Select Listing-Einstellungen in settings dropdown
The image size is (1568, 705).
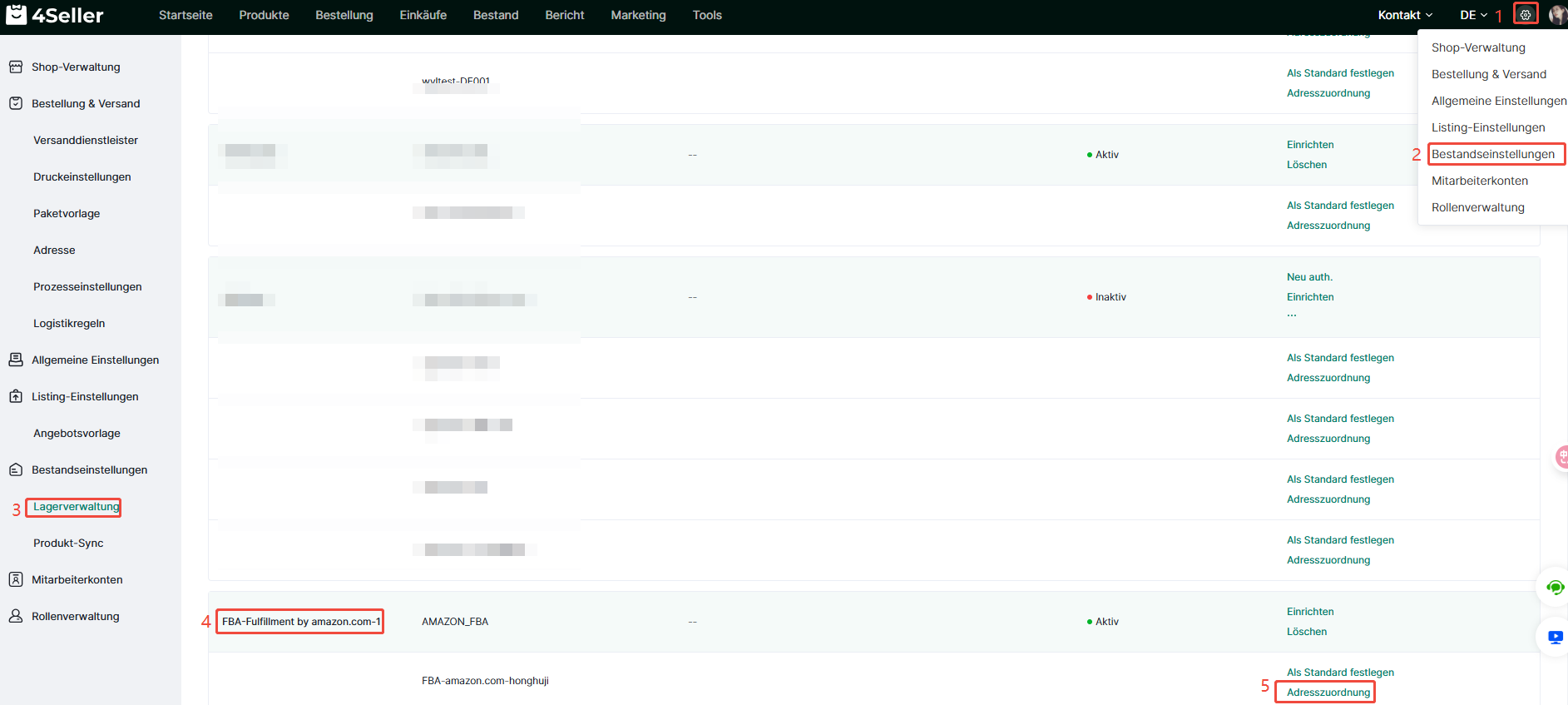point(1488,127)
